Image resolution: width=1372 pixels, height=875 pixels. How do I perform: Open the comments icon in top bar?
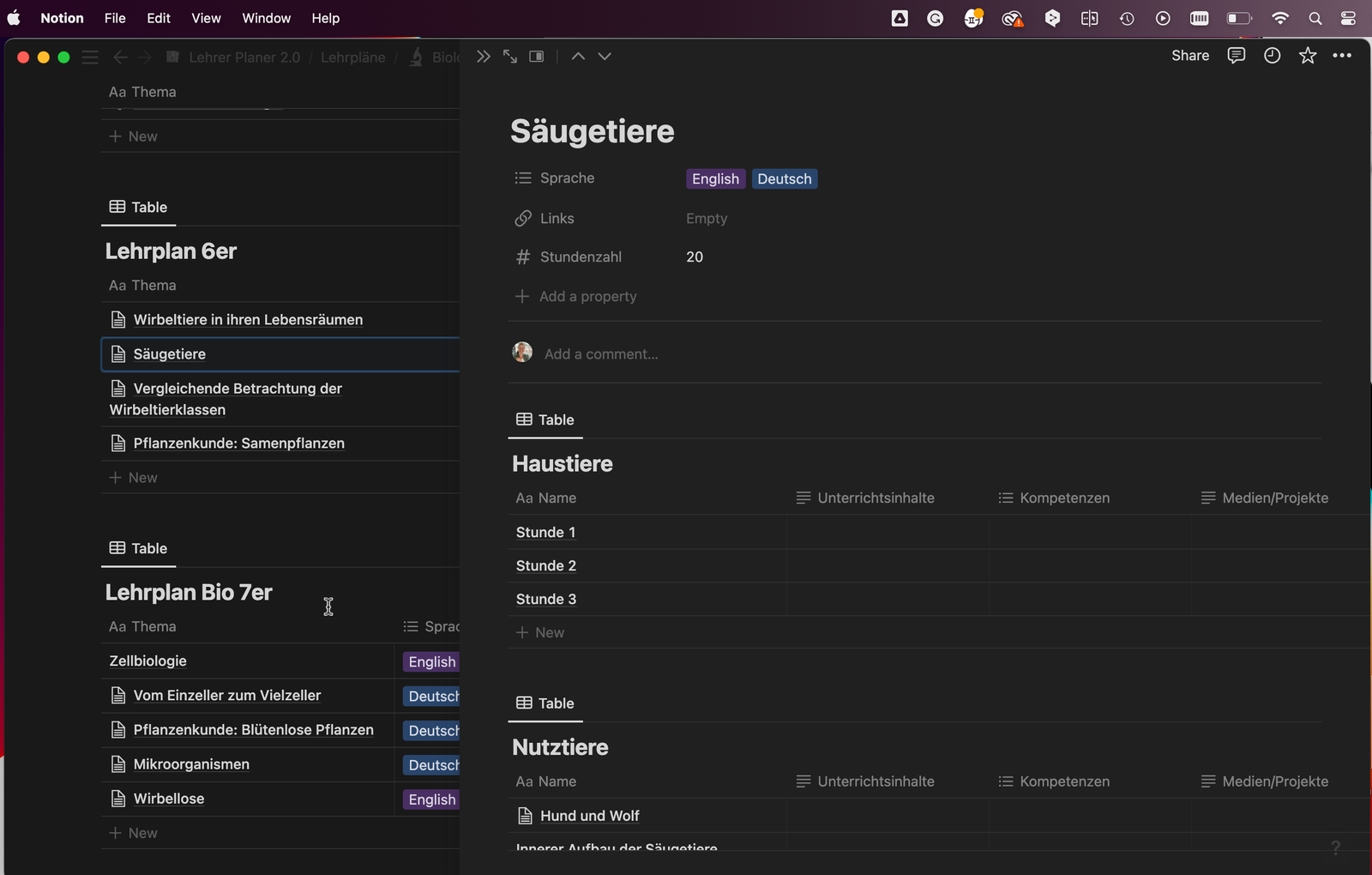(x=1236, y=56)
